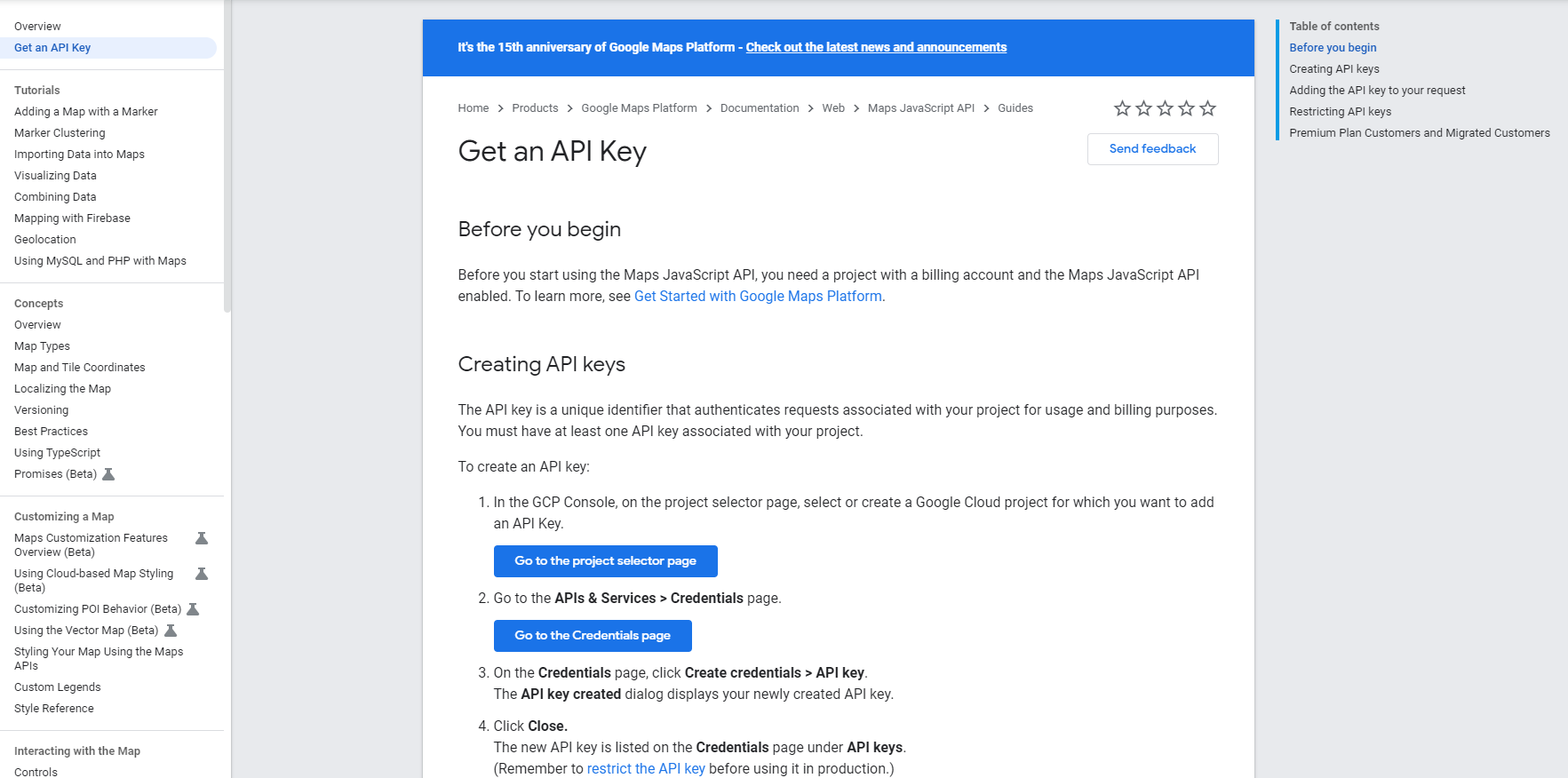Select Documentation in the breadcrumb trail
Image resolution: width=1568 pixels, height=778 pixels.
click(759, 108)
